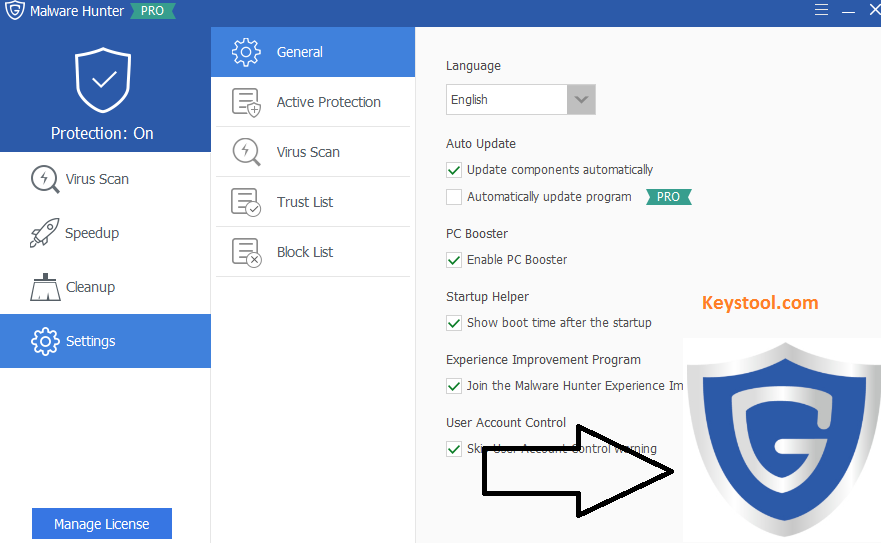Viewport: 881px width, 543px height.
Task: Click the Language section label
Action: click(x=473, y=66)
